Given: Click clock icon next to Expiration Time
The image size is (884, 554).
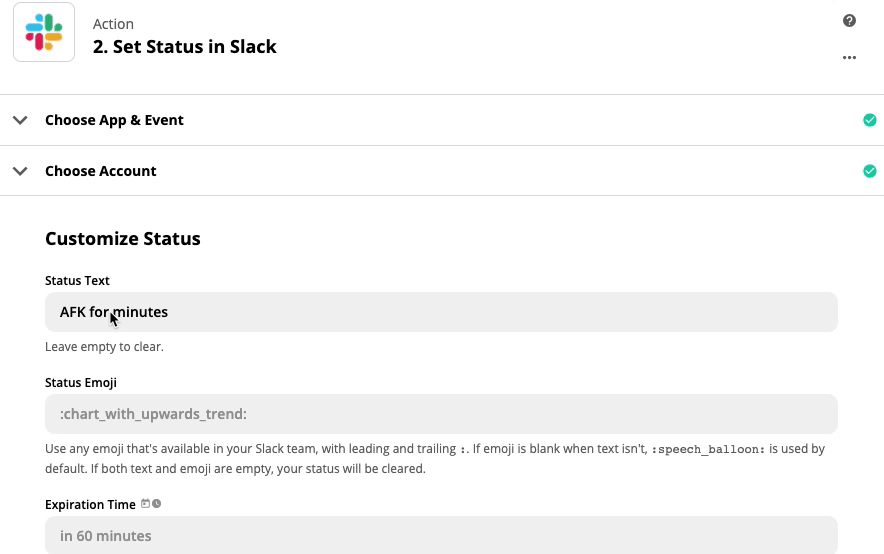Looking at the screenshot, I should coord(156,504).
